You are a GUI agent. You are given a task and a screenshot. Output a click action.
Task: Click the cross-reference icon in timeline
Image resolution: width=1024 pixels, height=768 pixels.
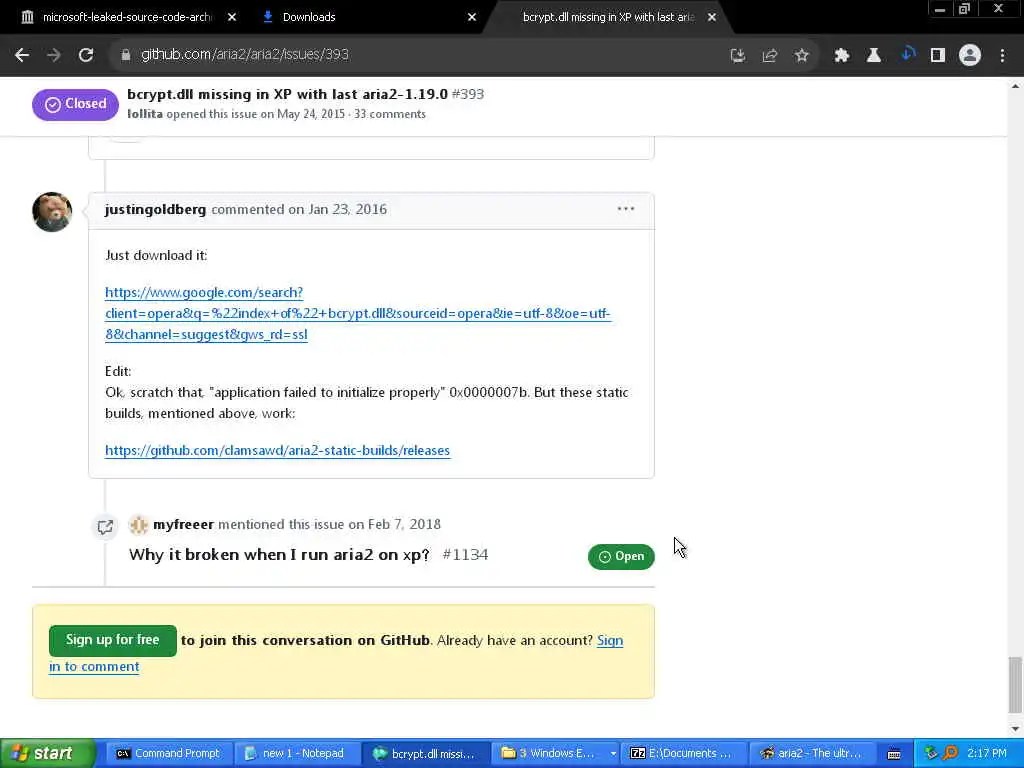[x=105, y=527]
